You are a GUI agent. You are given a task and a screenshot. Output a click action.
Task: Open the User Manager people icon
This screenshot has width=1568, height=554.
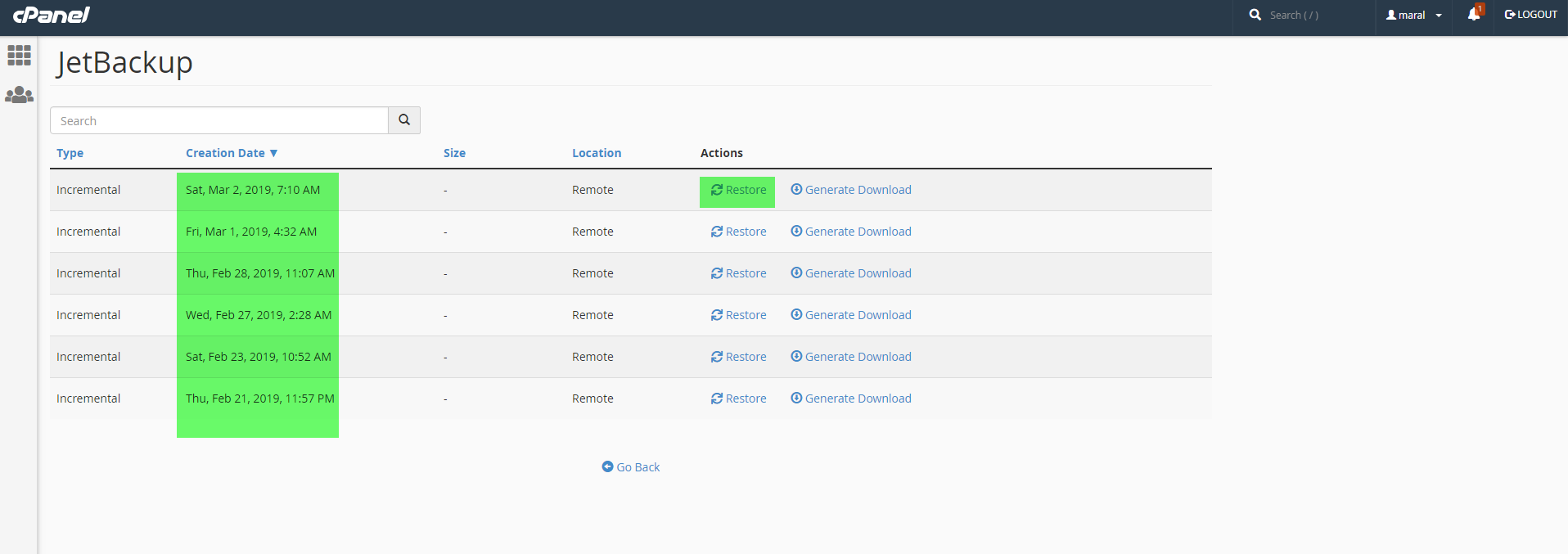19,95
